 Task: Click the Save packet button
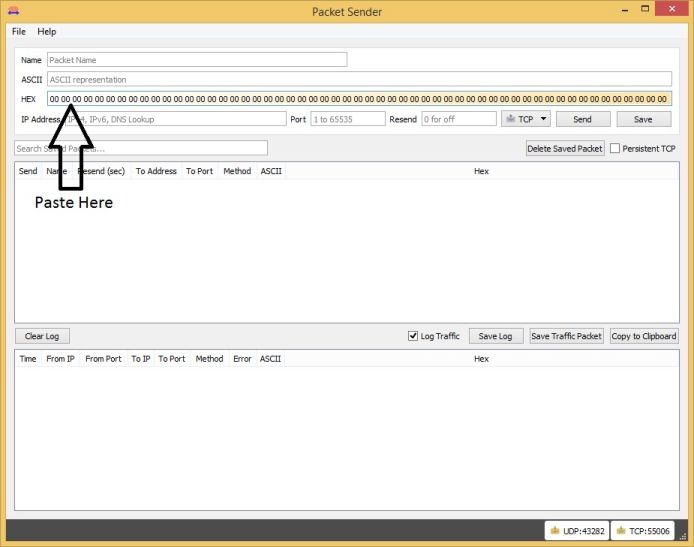[643, 119]
